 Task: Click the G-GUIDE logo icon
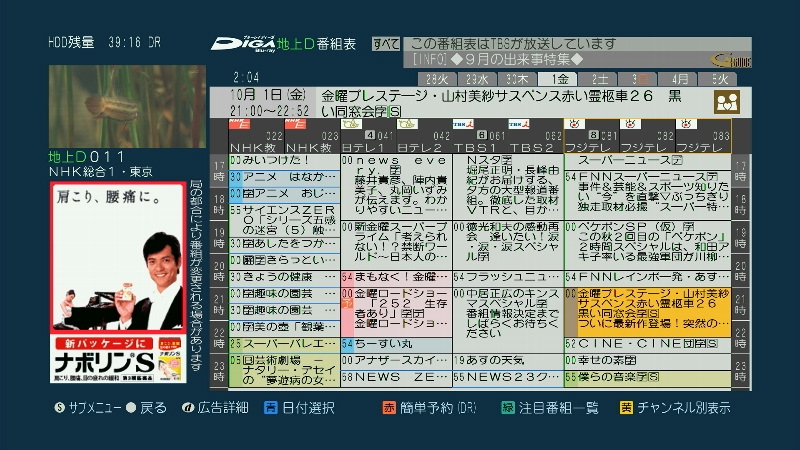click(732, 61)
